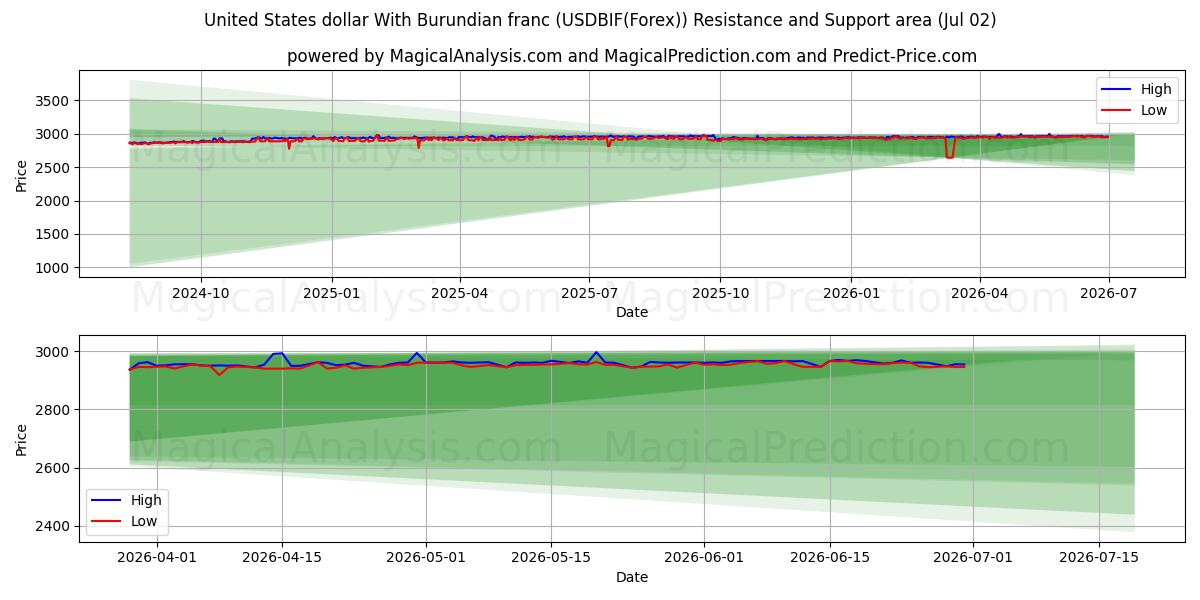Click the 2800 tick on lower chart

(51, 410)
